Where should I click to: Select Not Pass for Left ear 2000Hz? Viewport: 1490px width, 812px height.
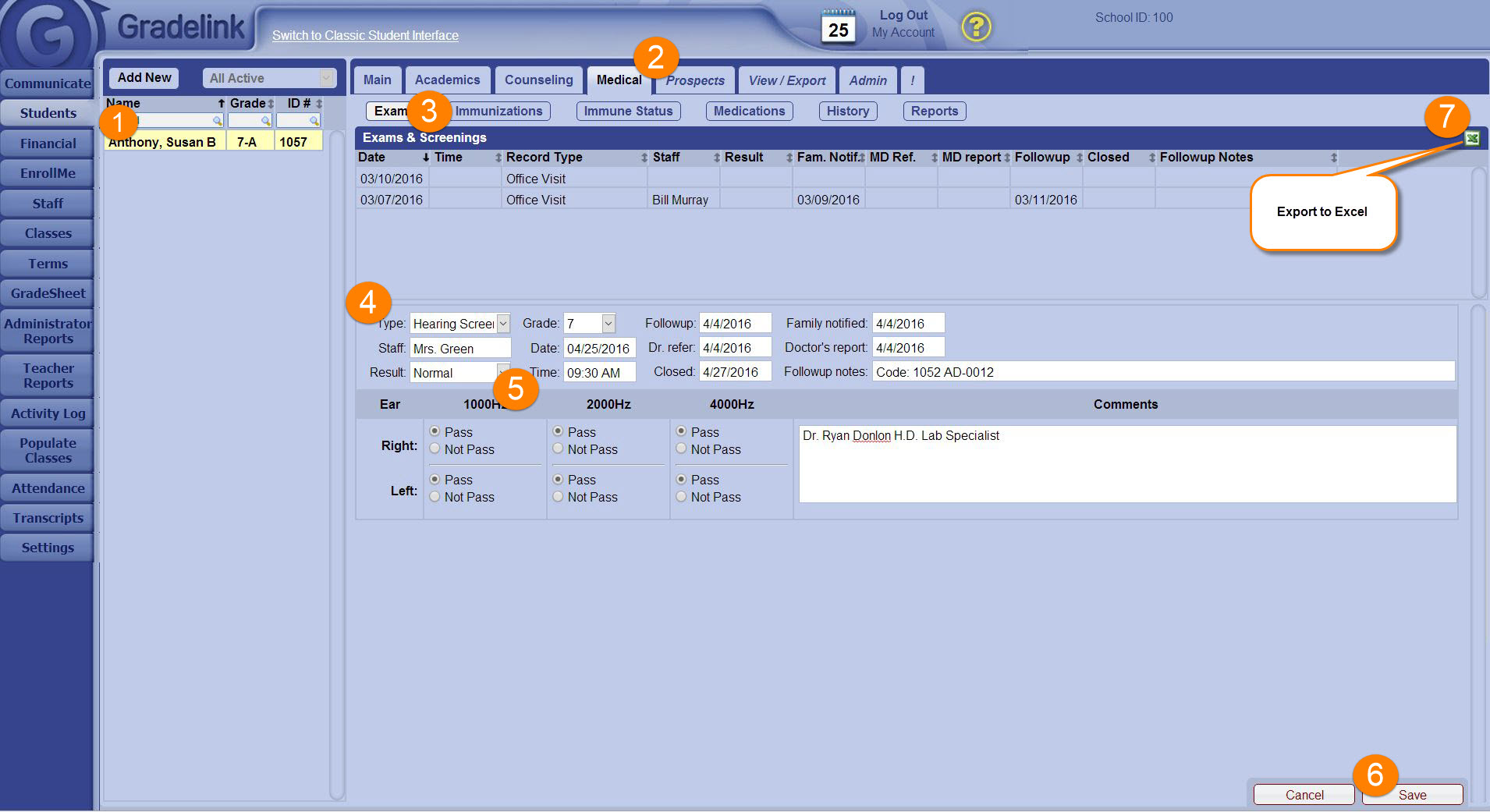click(559, 497)
